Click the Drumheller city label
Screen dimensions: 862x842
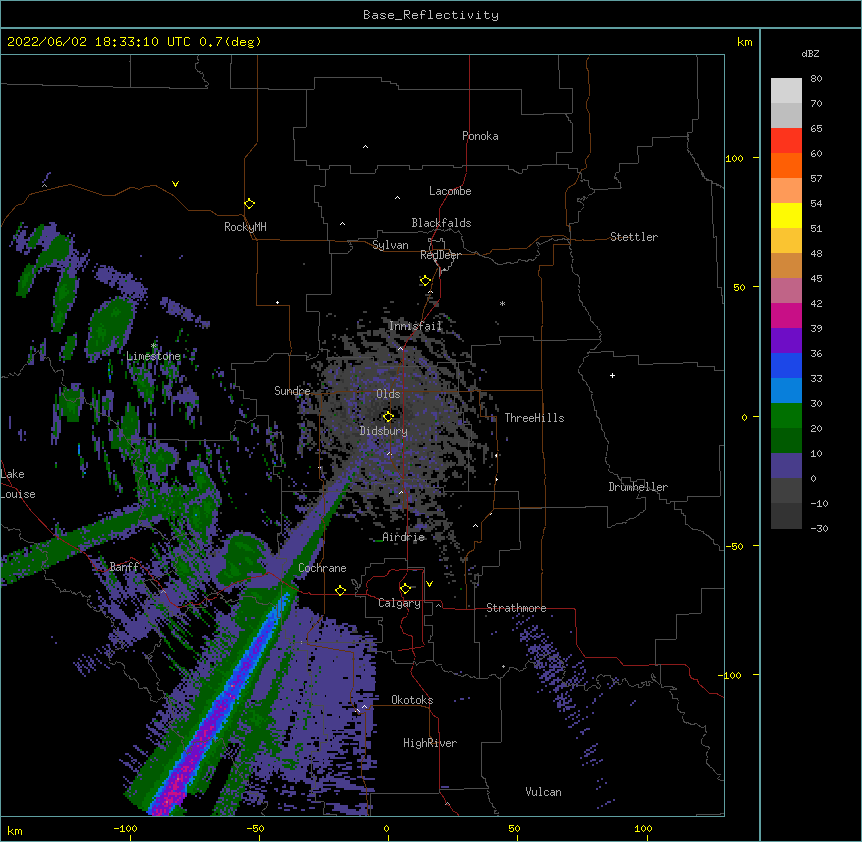638,487
